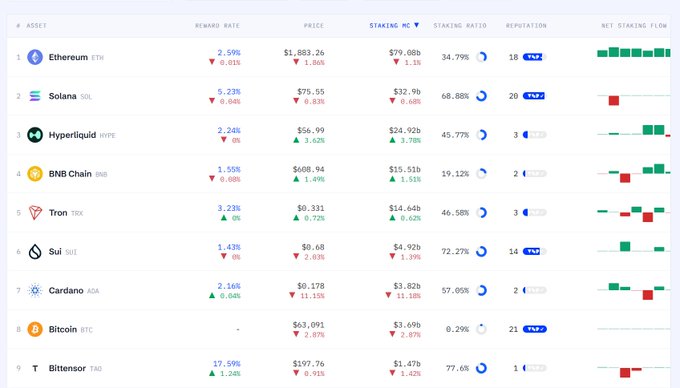The height and width of the screenshot is (388, 680).
Task: Click BNB Chain's staking ratio ring icon
Action: point(481,174)
